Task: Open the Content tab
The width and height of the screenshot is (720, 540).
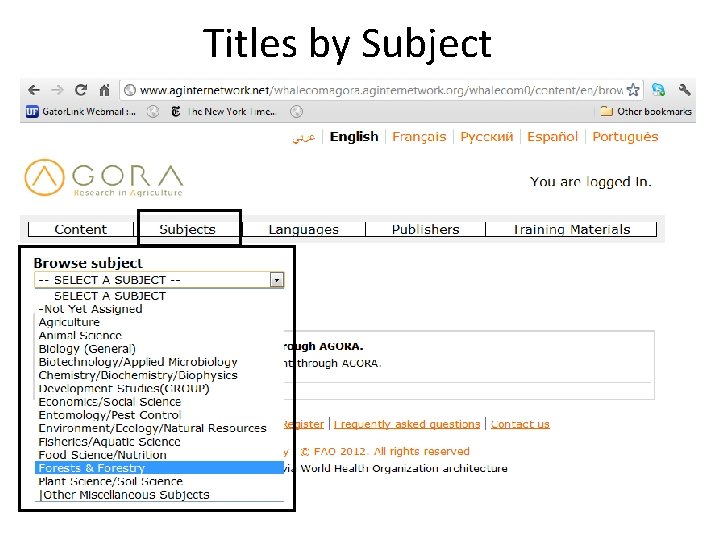Action: tap(81, 229)
